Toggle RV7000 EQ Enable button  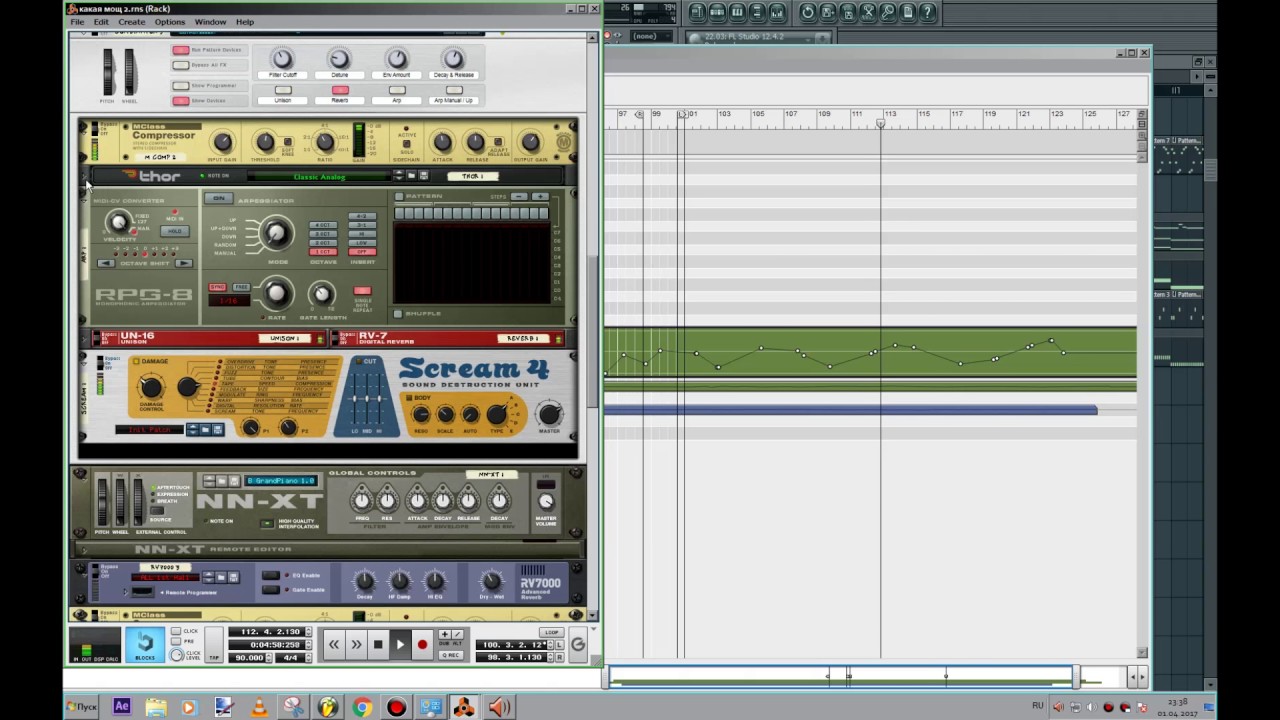(271, 576)
